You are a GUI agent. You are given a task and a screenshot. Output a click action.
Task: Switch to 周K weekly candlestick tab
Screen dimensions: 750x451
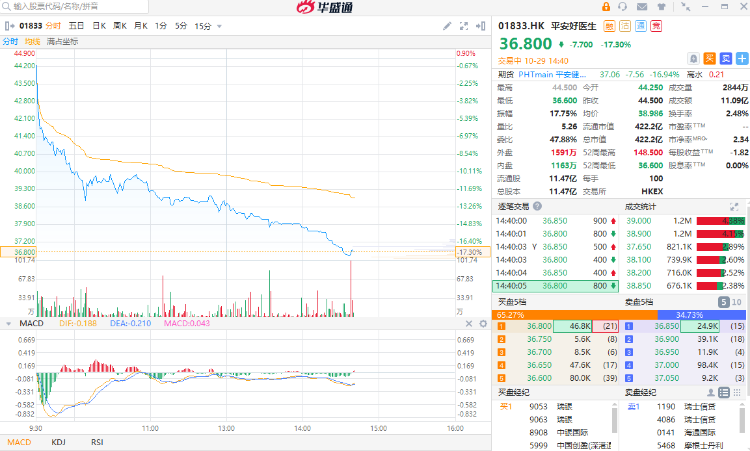coord(120,26)
